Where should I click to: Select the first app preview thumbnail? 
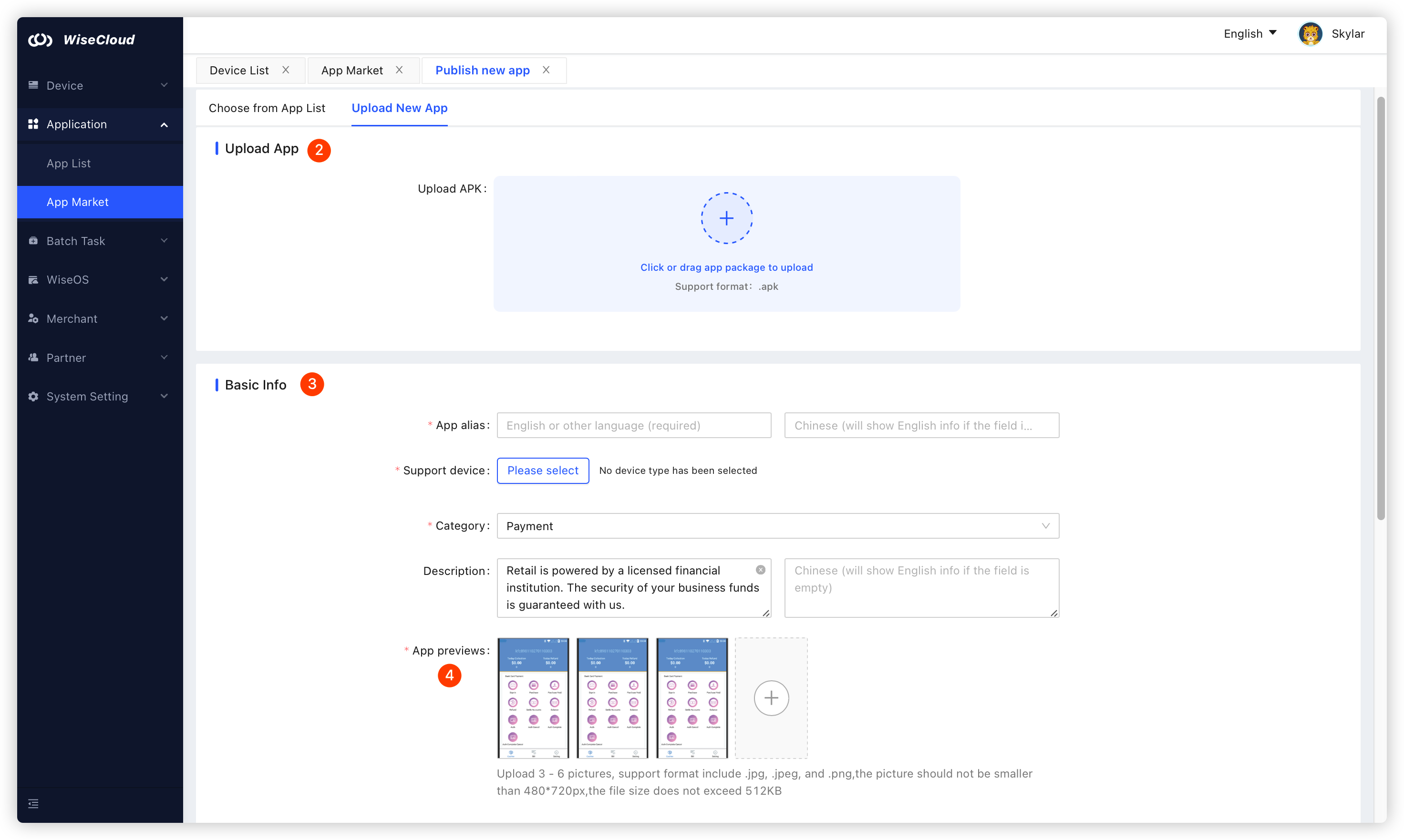[533, 698]
